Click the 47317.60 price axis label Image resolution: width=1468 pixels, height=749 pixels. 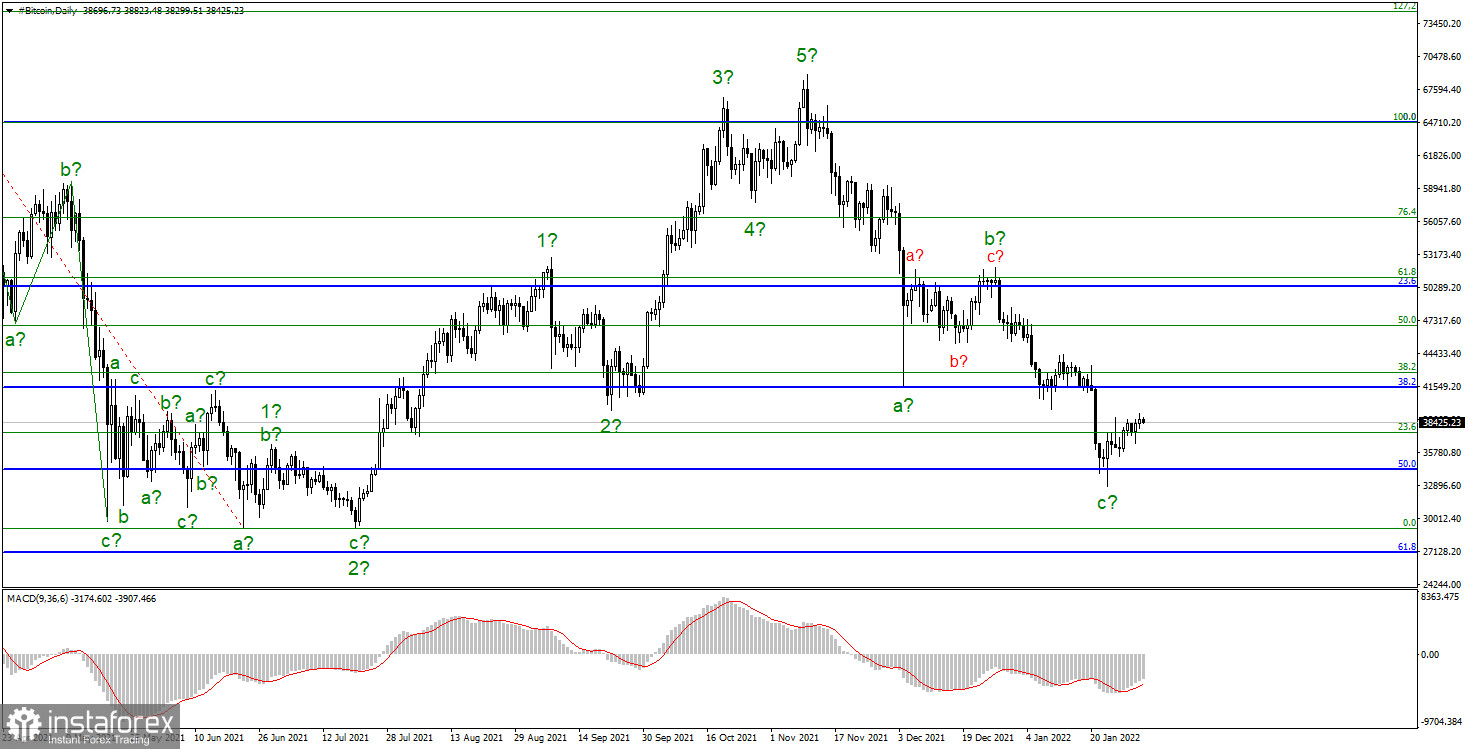(x=1442, y=321)
